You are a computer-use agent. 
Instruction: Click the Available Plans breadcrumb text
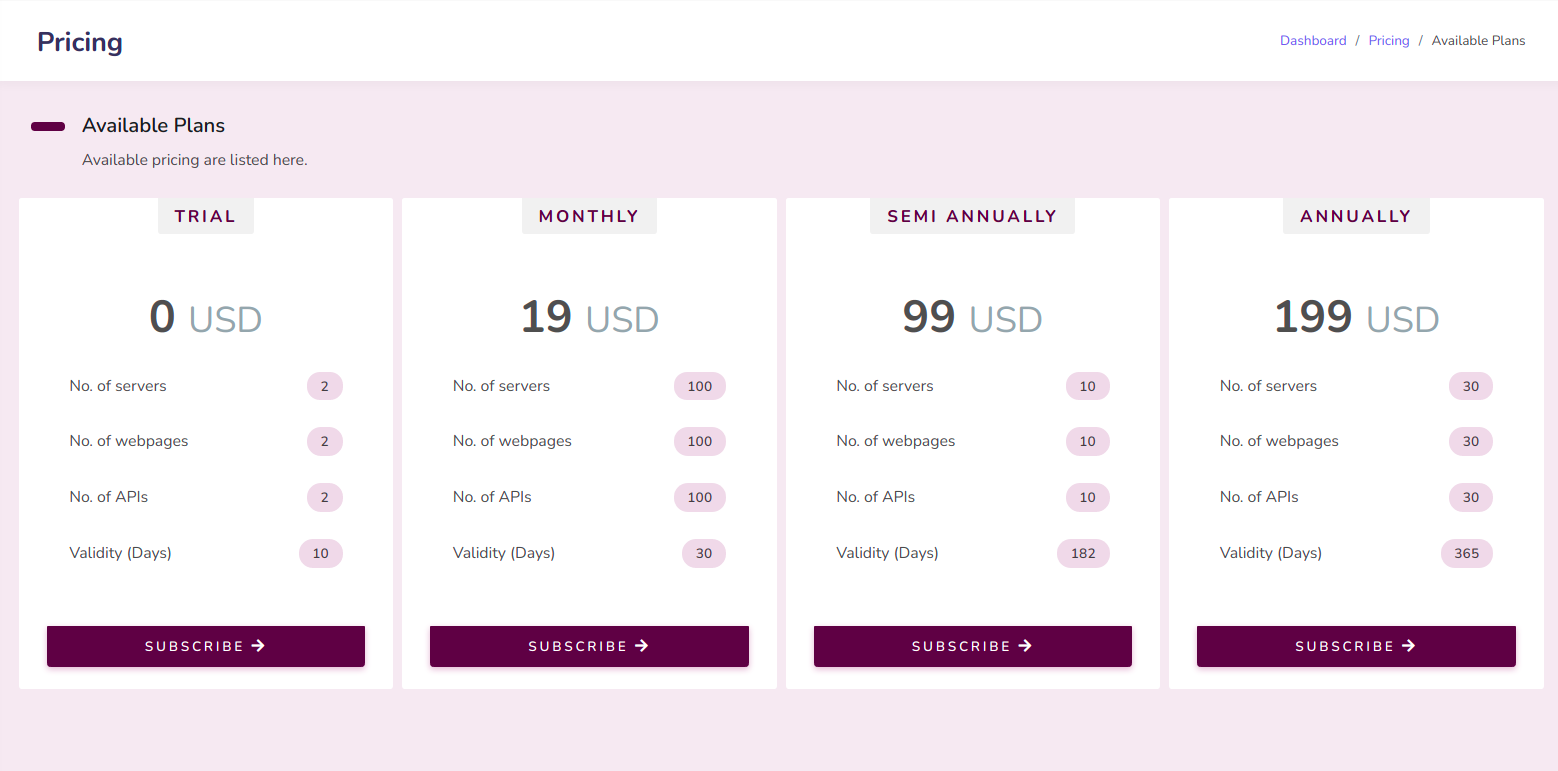point(1478,41)
